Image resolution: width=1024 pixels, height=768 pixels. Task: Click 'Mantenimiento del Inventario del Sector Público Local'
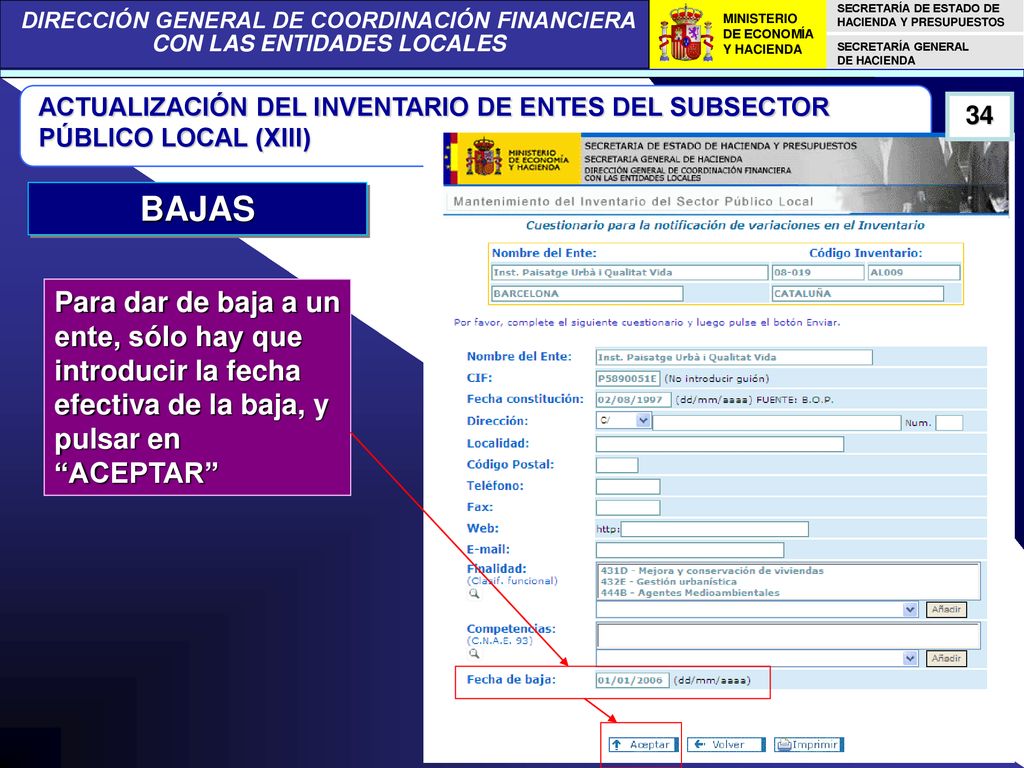point(633,202)
